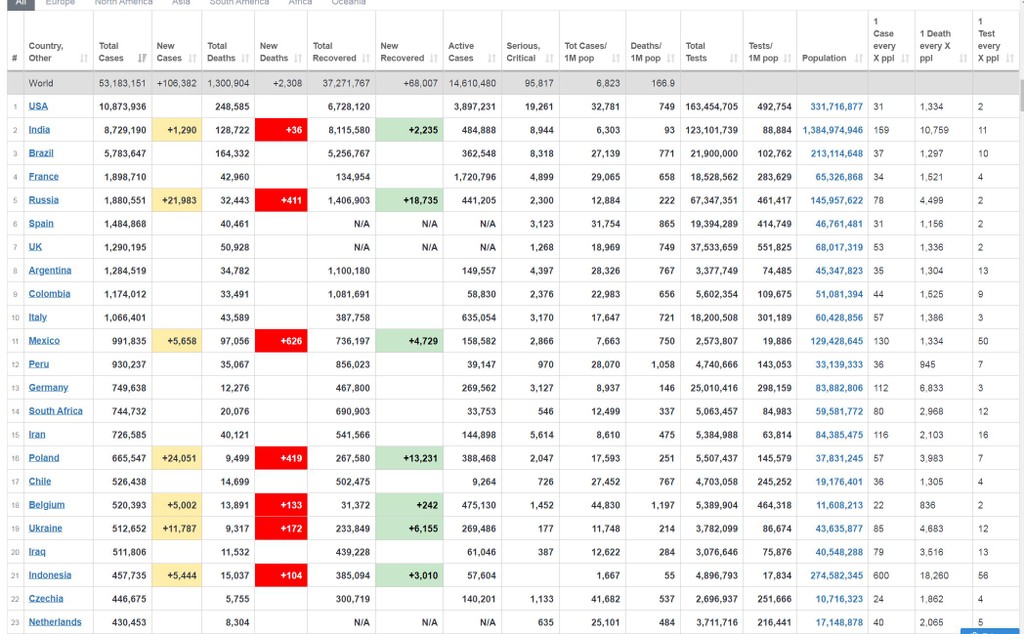
Task: Open USA population link 331,716,877
Action: (837, 106)
